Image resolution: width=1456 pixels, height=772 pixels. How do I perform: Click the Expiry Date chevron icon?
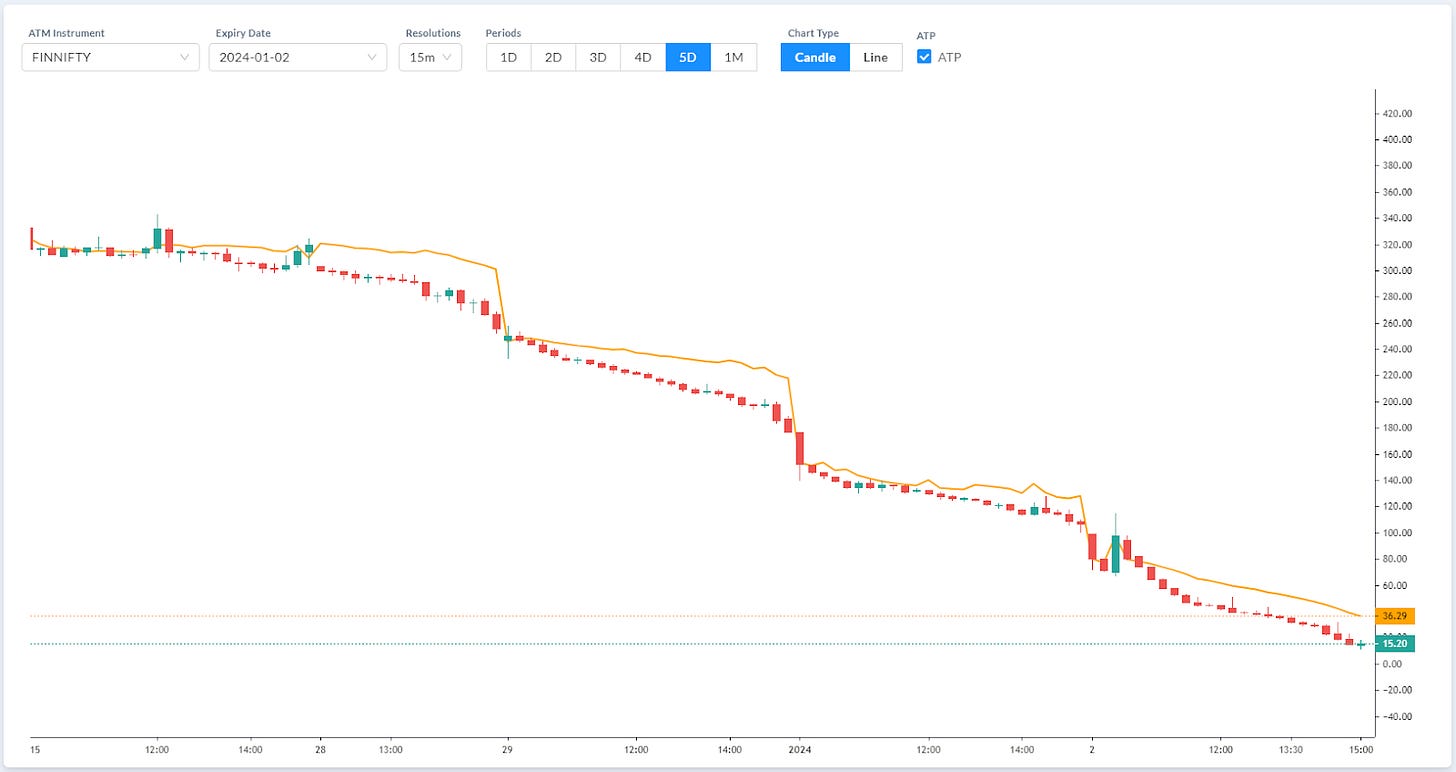[372, 57]
